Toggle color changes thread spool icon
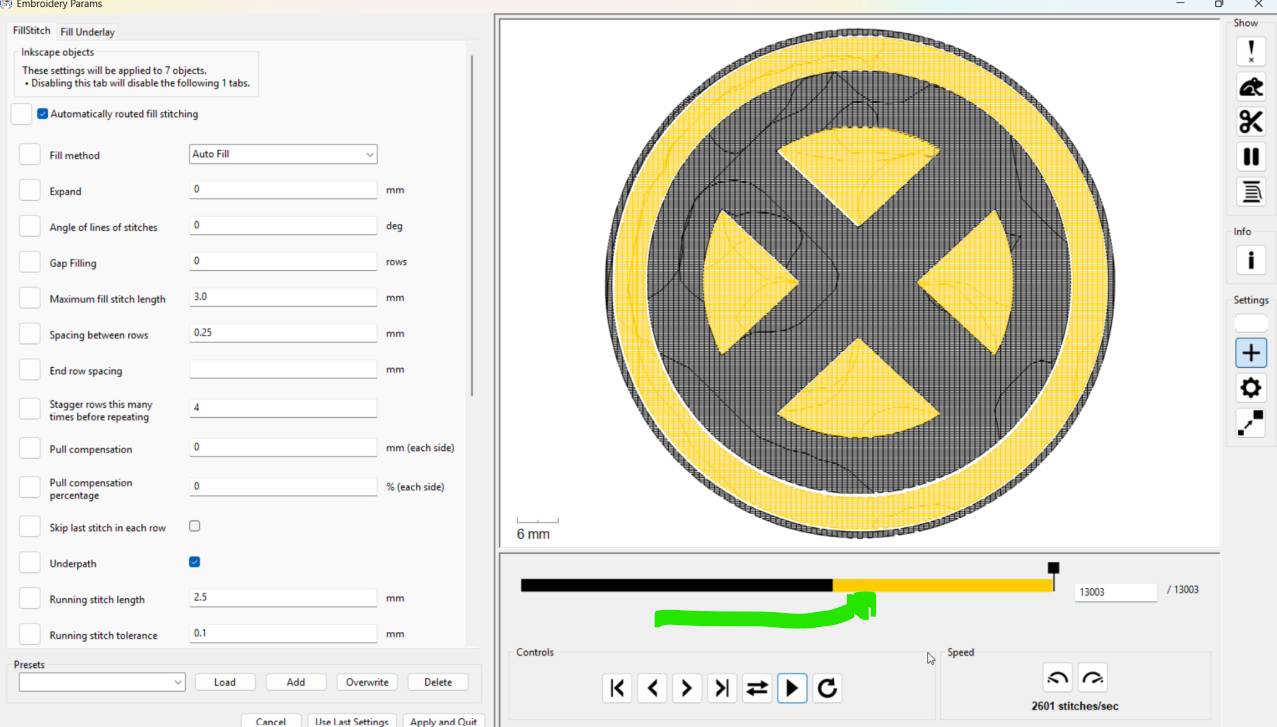The height and width of the screenshot is (727, 1277). 1250,192
